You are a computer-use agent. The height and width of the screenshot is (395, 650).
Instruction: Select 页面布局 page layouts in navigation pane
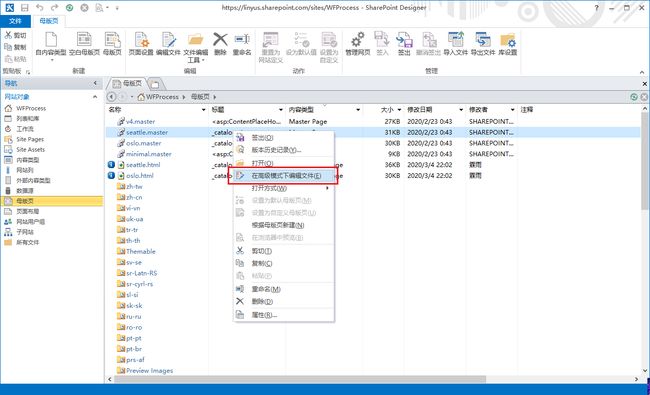tap(28, 211)
